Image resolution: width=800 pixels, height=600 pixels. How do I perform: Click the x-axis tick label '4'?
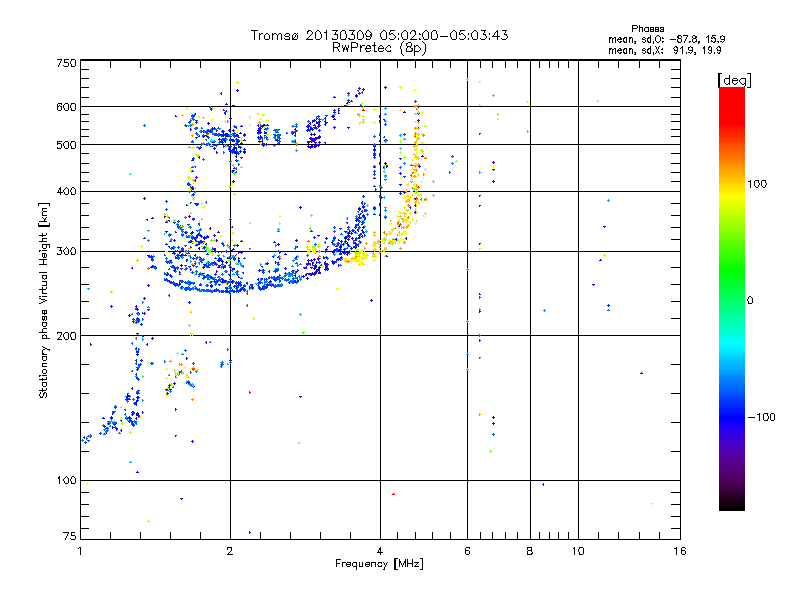point(380,551)
